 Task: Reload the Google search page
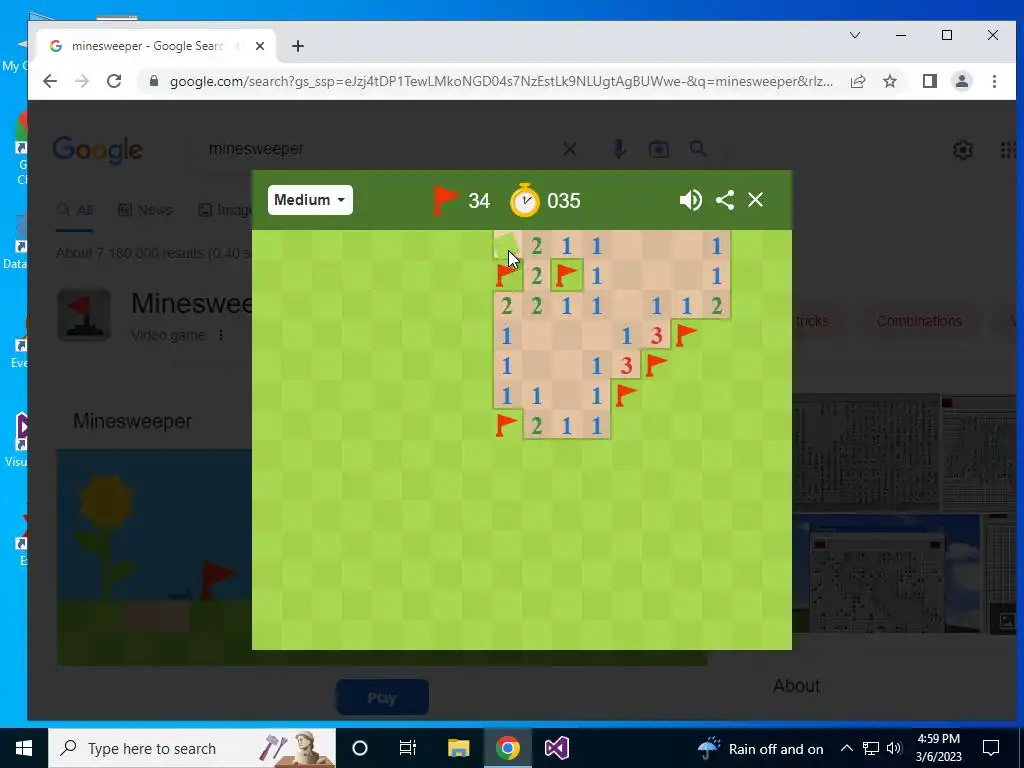point(114,81)
